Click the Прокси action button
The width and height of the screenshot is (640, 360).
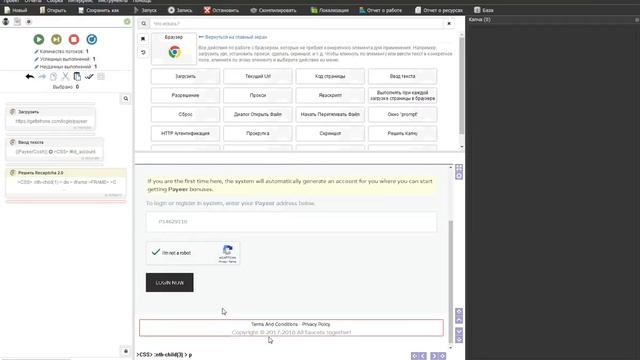pyautogui.click(x=258, y=96)
